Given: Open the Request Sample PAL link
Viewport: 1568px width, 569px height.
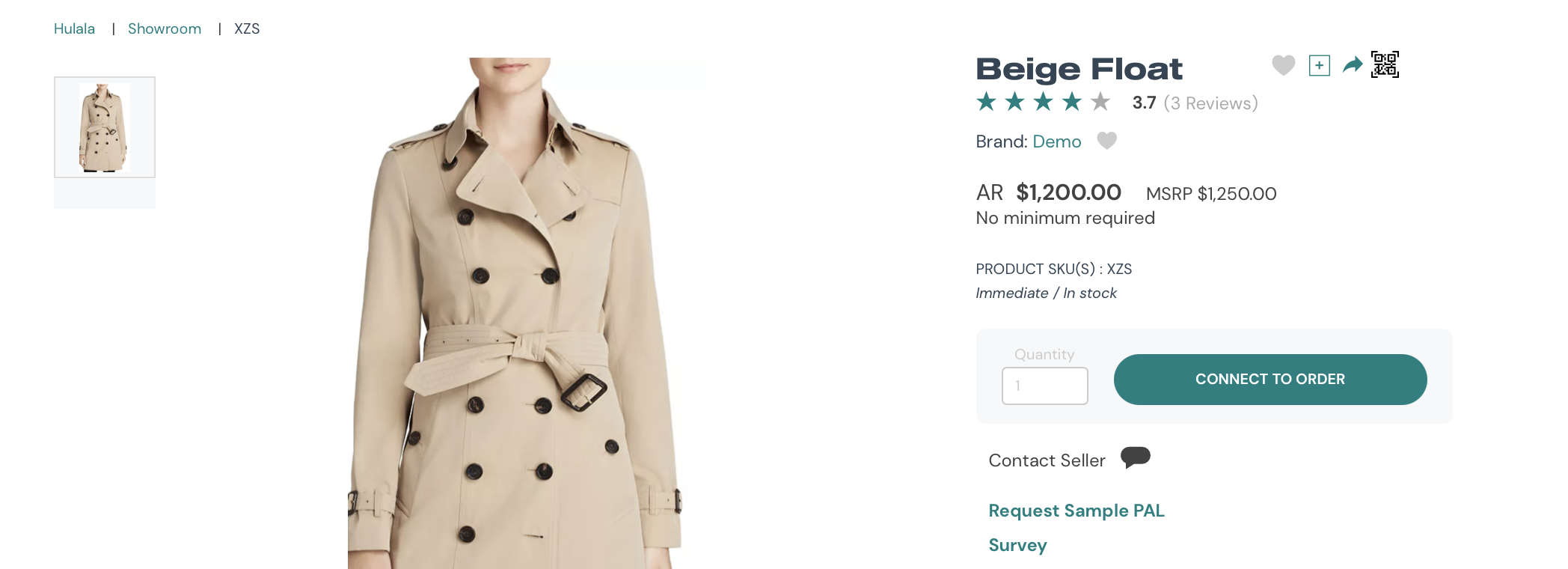Looking at the screenshot, I should click(1076, 511).
